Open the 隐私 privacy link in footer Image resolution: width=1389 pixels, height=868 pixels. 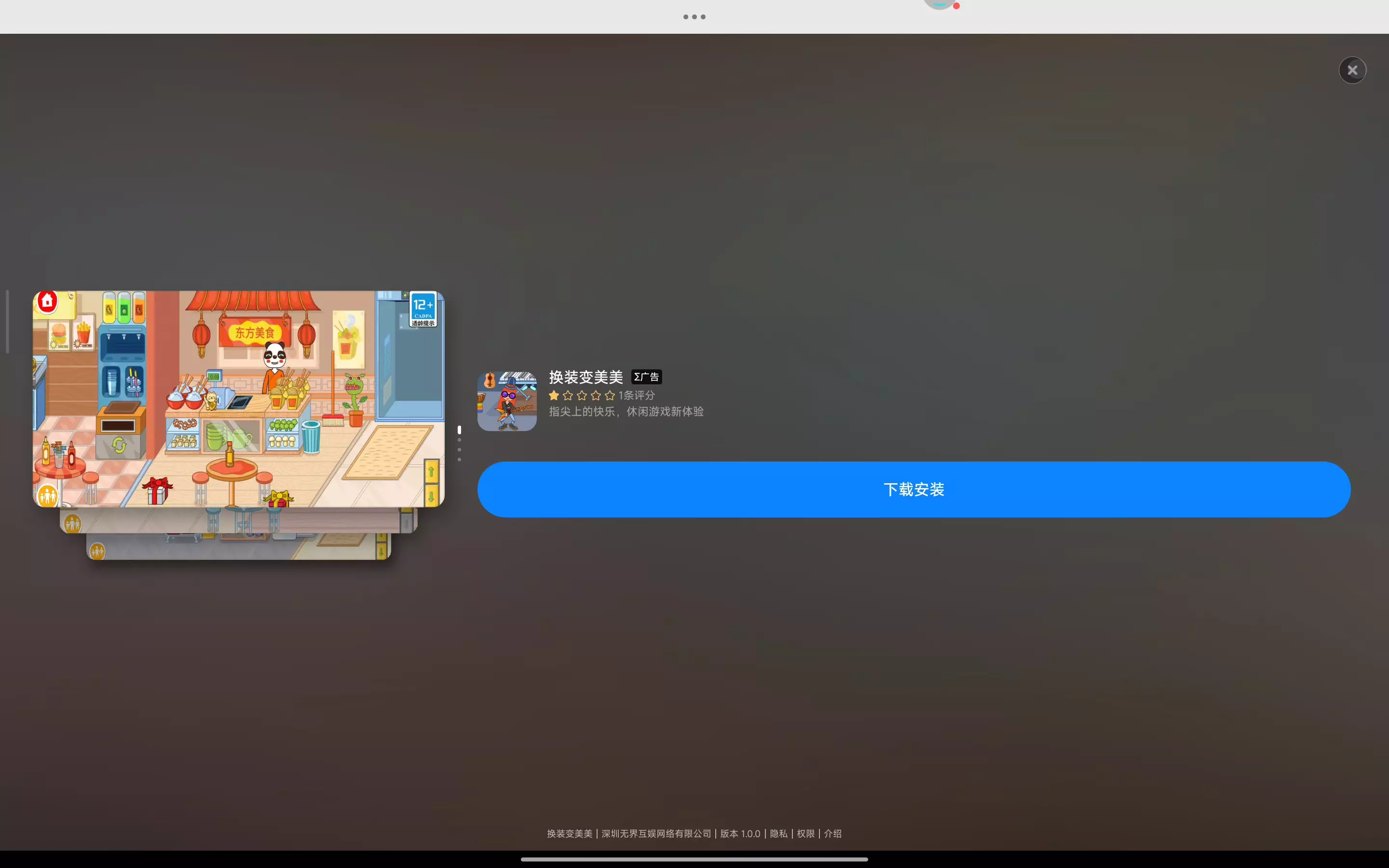click(778, 834)
